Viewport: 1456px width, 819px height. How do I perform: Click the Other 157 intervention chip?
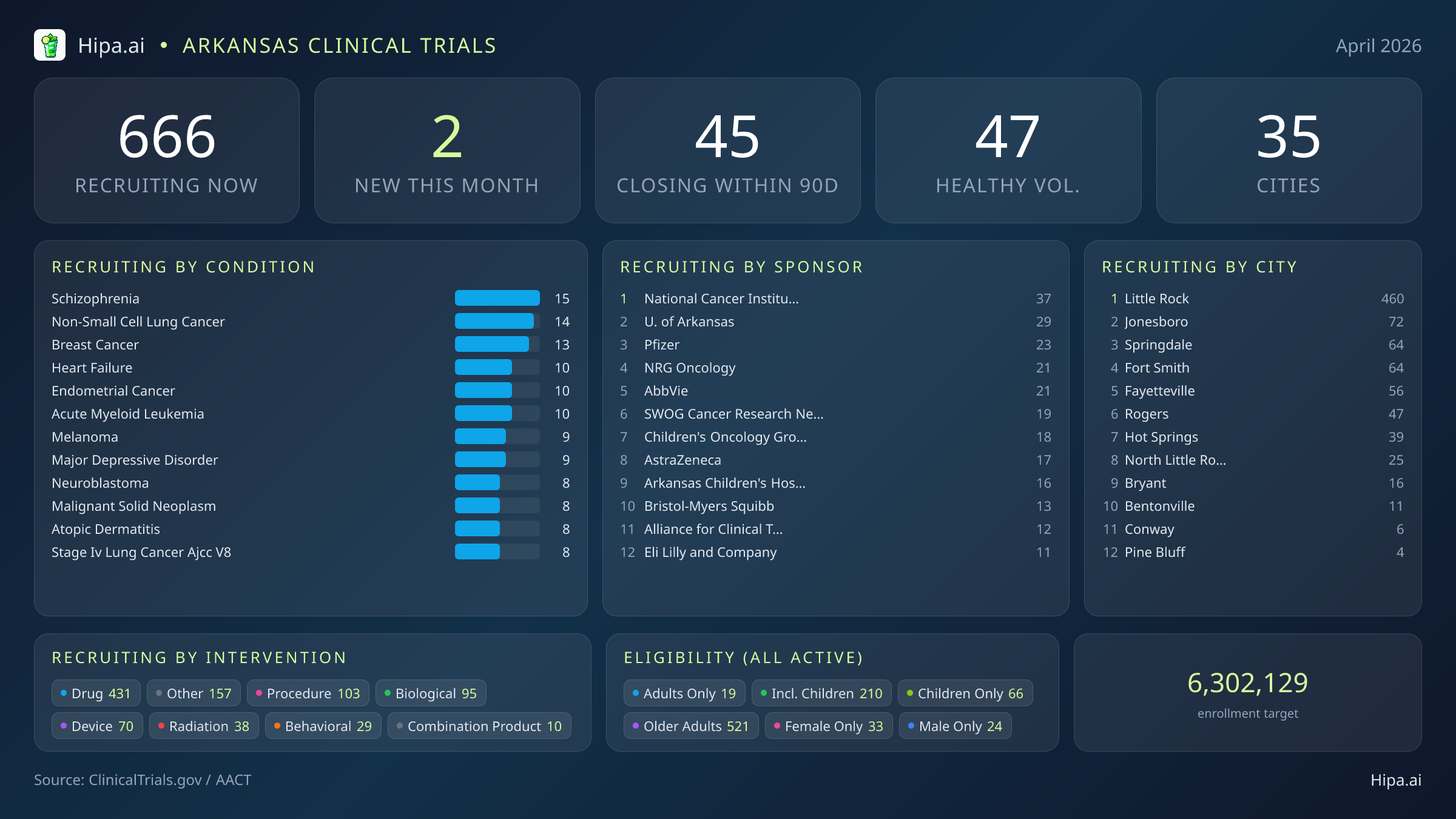pyautogui.click(x=194, y=693)
